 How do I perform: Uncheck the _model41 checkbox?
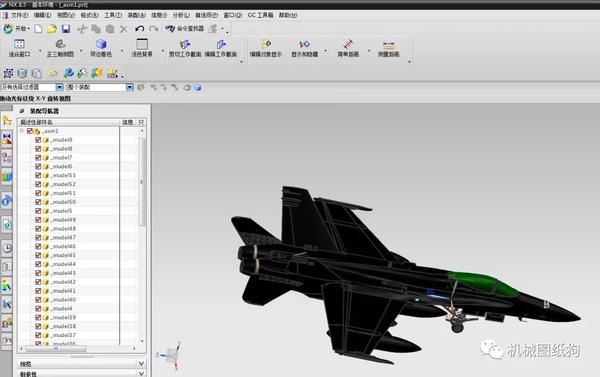[x=38, y=291]
